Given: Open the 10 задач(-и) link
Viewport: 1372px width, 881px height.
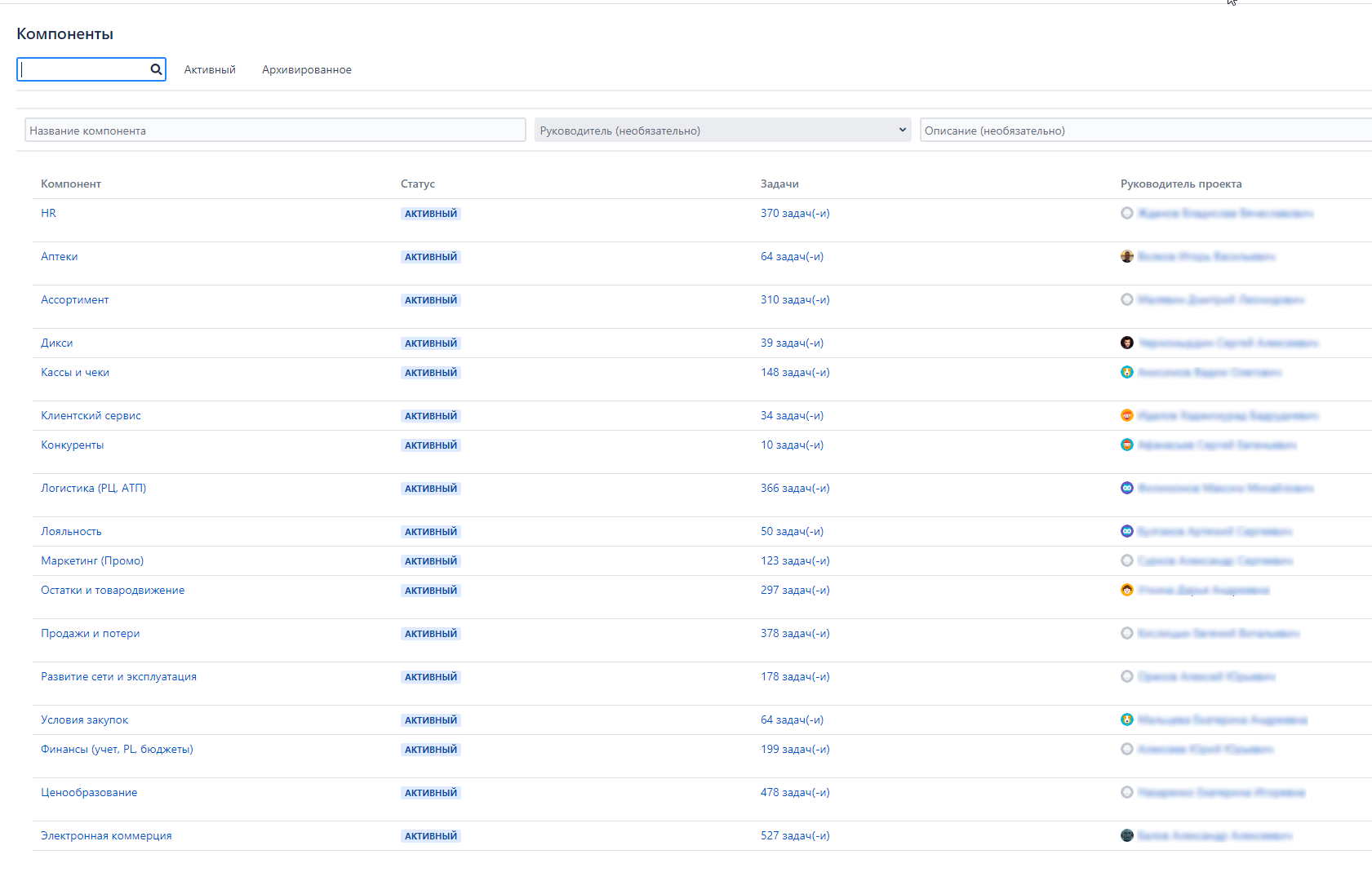Looking at the screenshot, I should pyautogui.click(x=793, y=445).
